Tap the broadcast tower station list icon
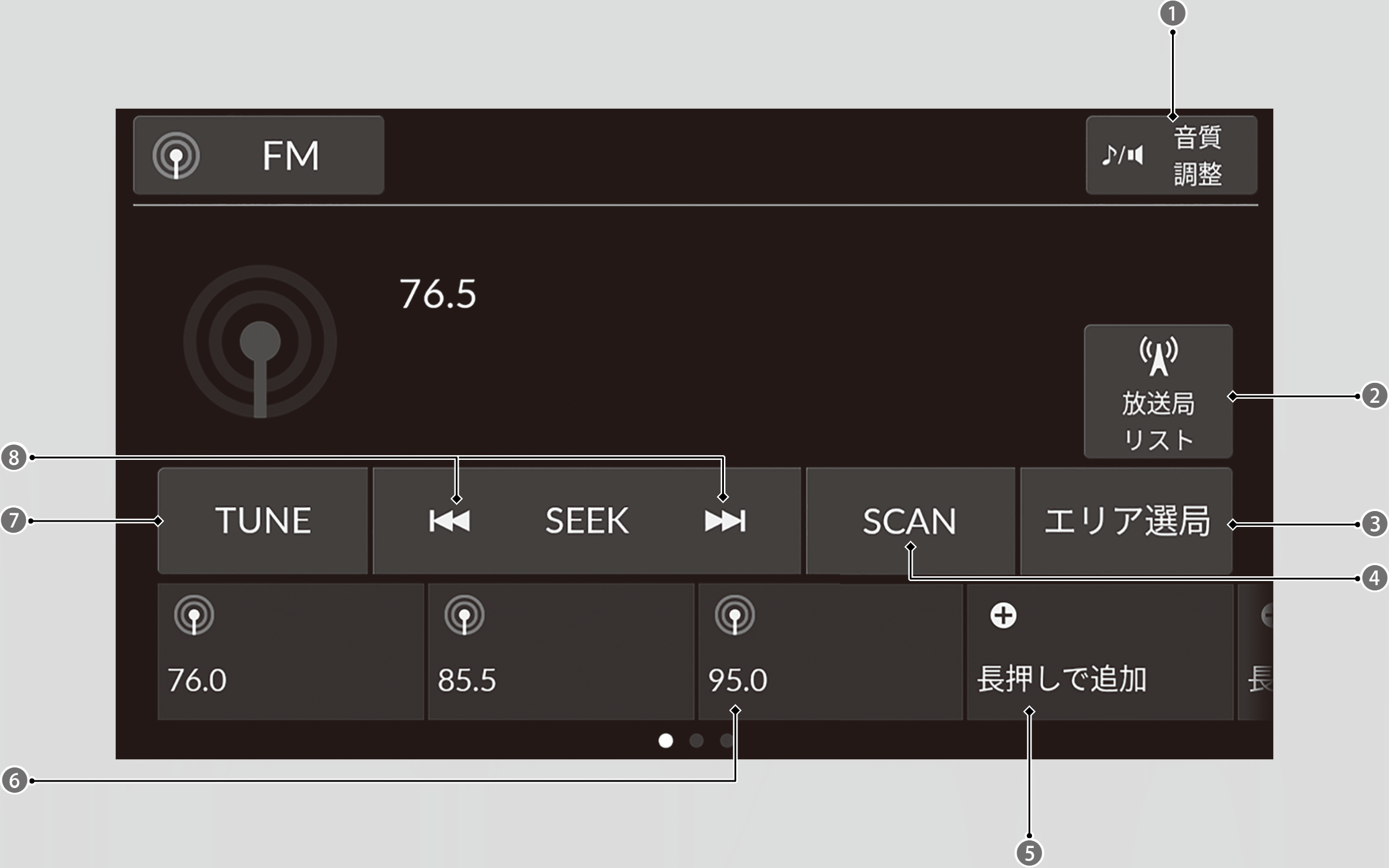Image resolution: width=1389 pixels, height=868 pixels. tap(1158, 356)
